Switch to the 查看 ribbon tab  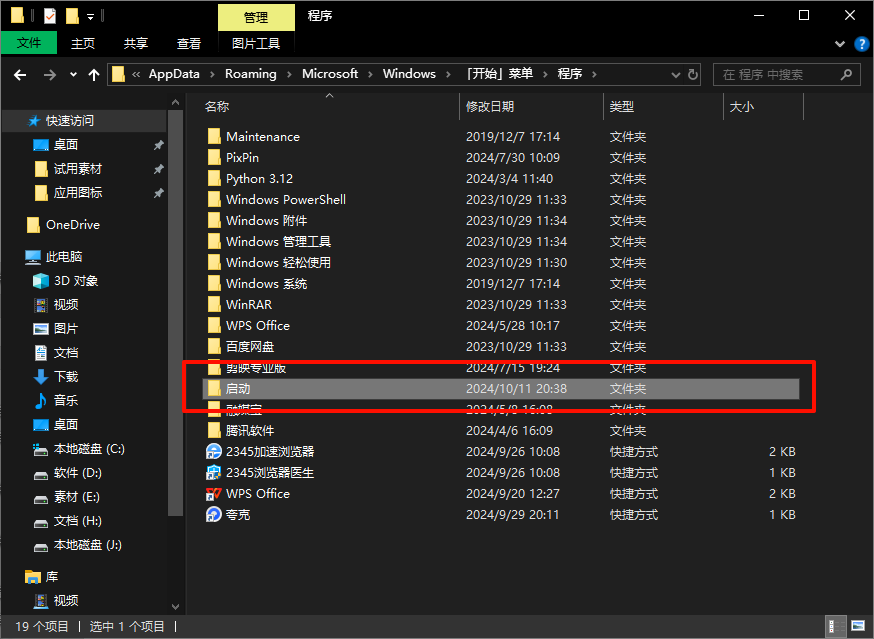pos(188,43)
